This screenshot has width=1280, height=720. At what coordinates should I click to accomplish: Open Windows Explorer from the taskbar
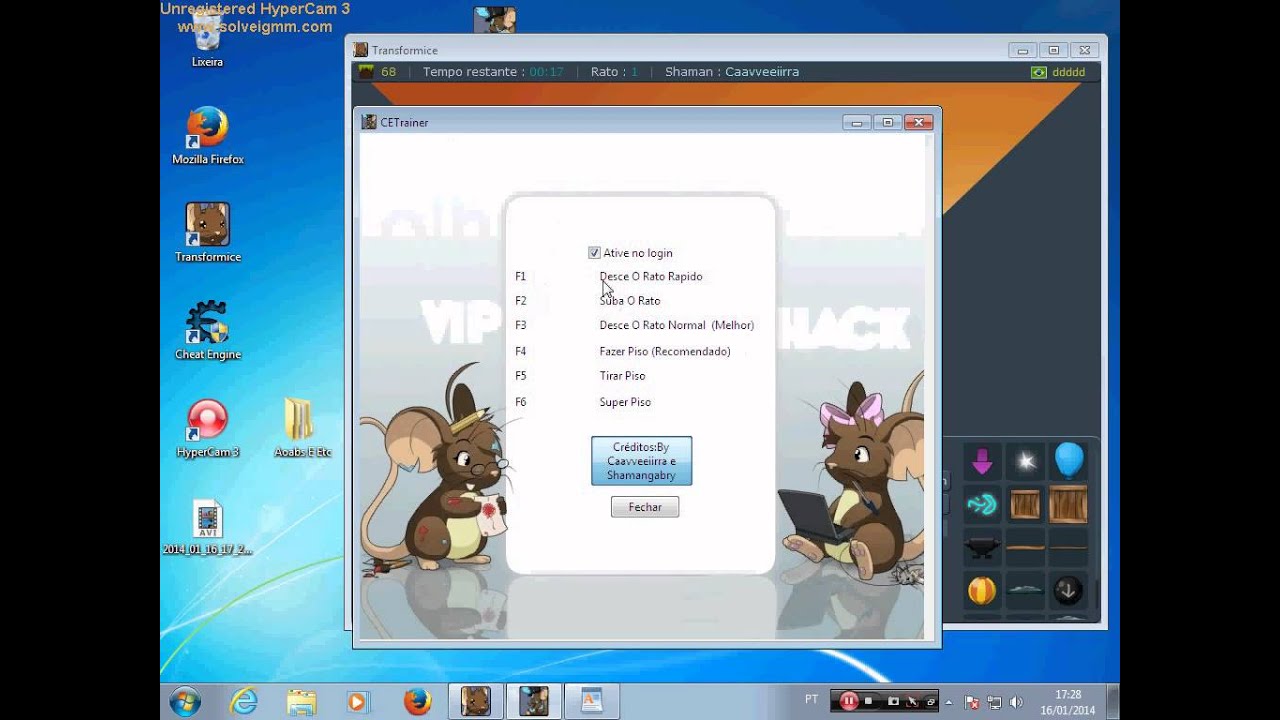coord(300,701)
